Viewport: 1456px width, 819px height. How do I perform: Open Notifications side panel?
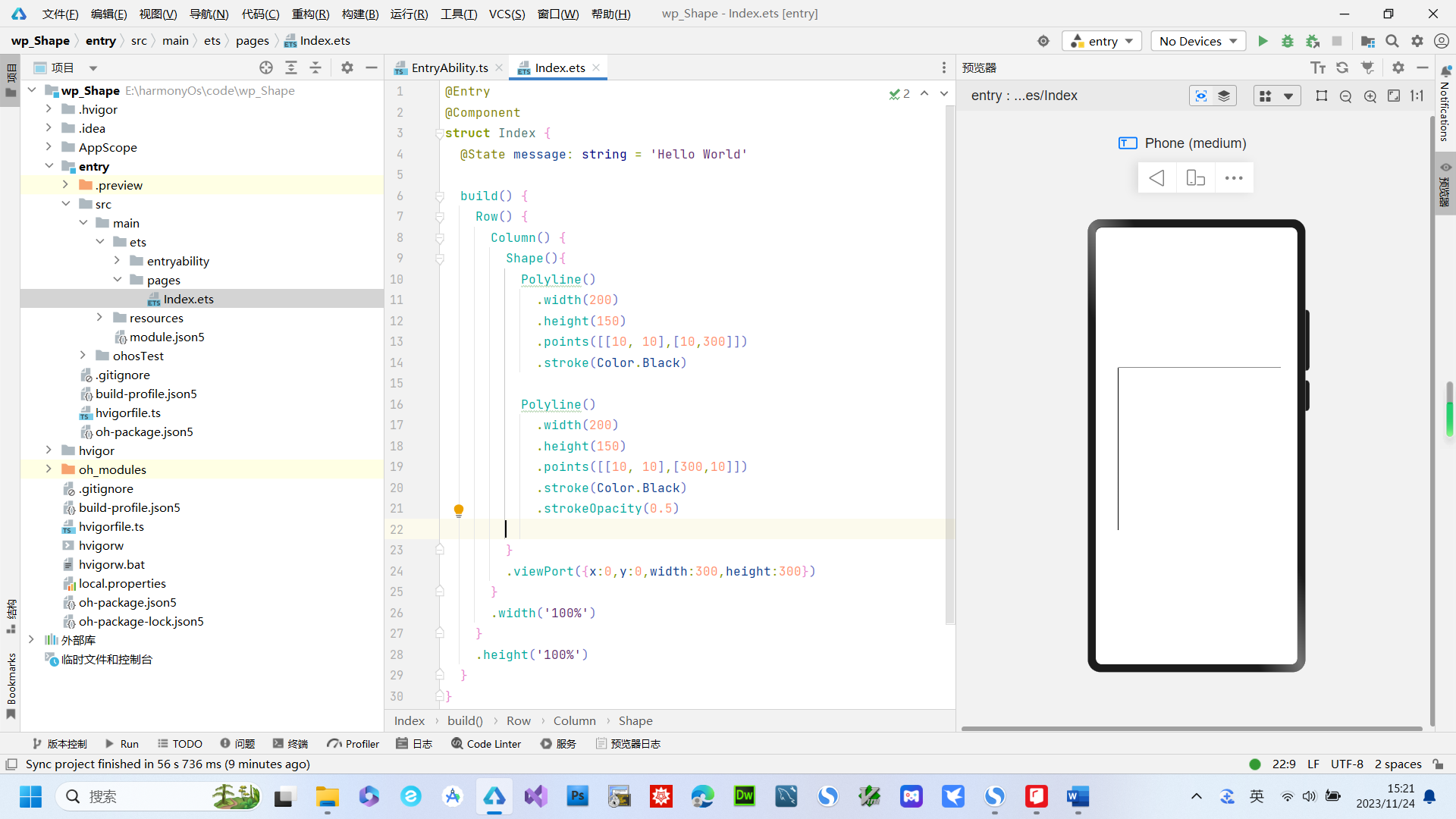[1445, 105]
